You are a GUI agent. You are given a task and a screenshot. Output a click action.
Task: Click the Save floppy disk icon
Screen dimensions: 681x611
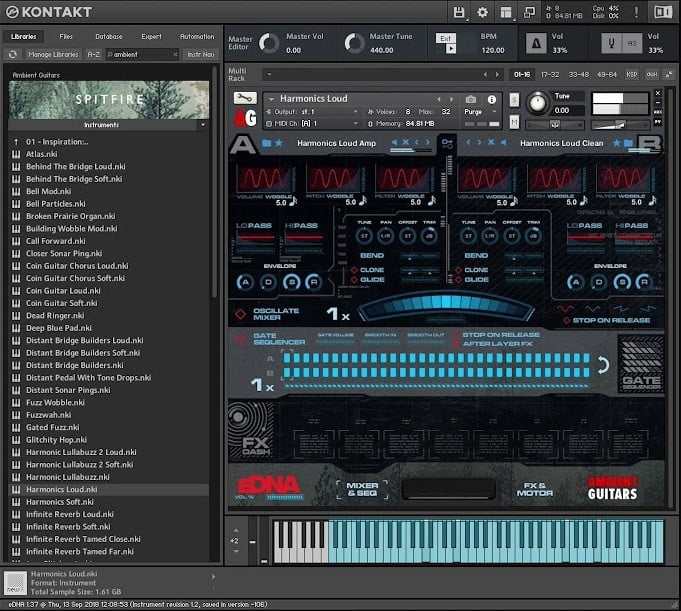pyautogui.click(x=459, y=12)
